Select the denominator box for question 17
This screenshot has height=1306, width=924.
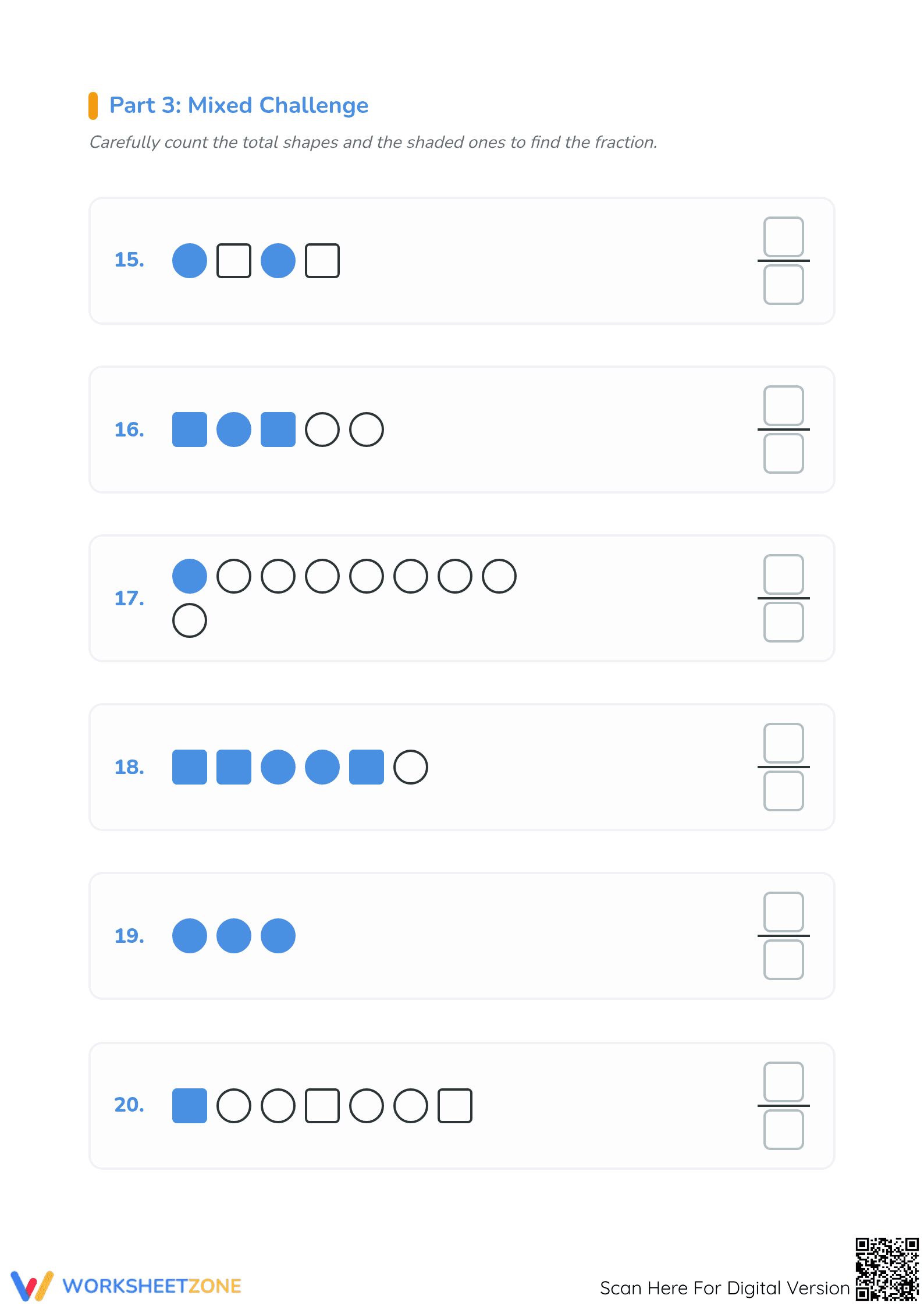point(783,622)
